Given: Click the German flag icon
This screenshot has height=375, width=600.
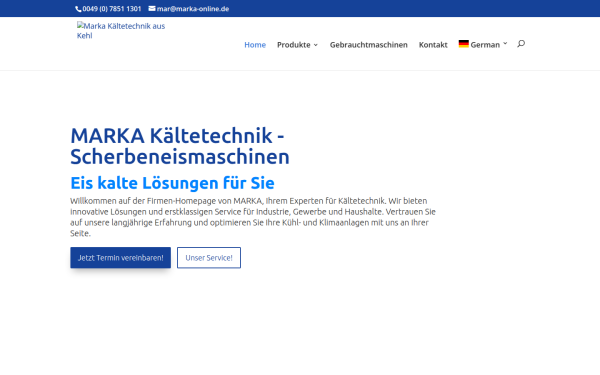Looking at the screenshot, I should 464,44.
